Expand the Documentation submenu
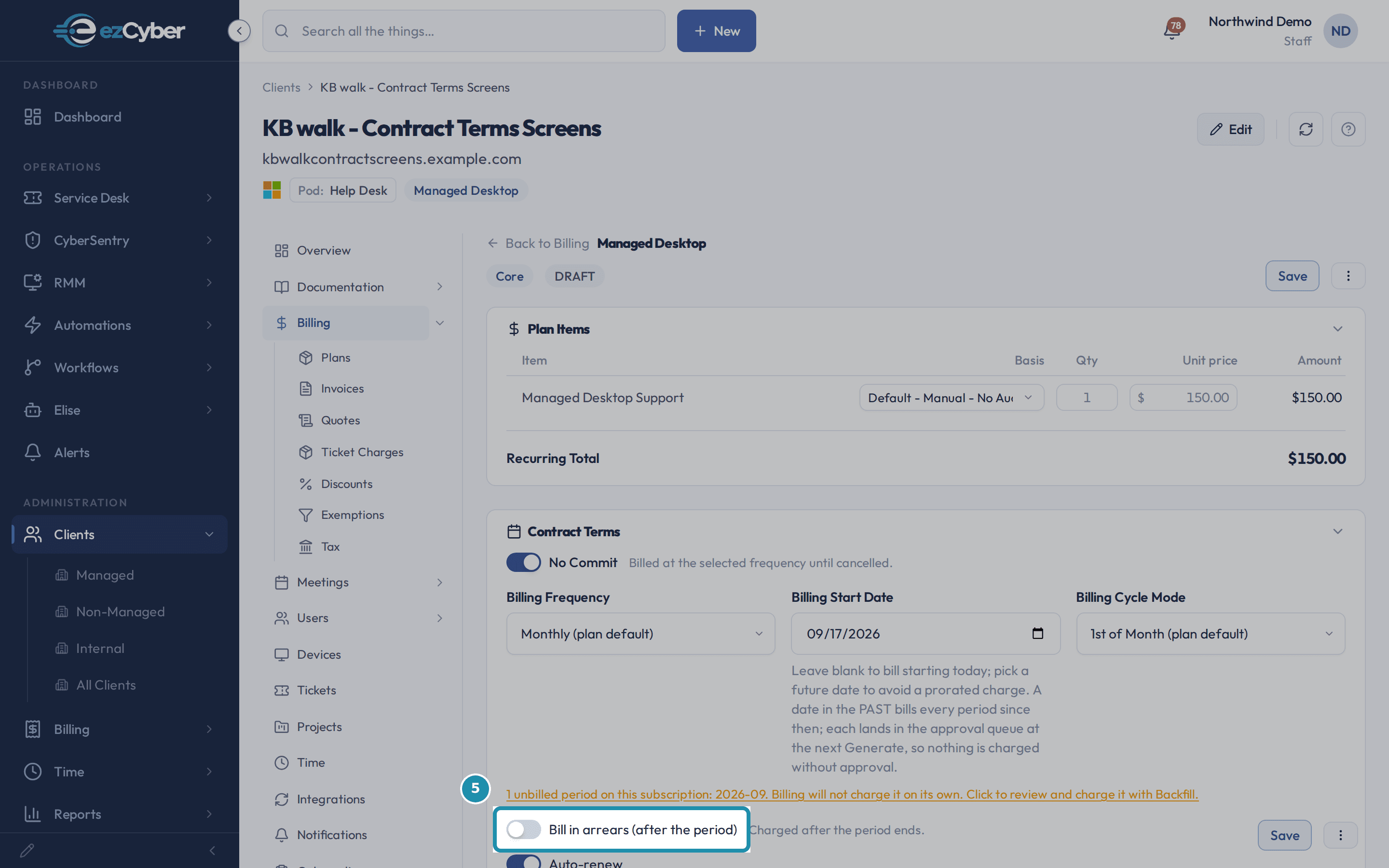The image size is (1389, 868). (440, 286)
